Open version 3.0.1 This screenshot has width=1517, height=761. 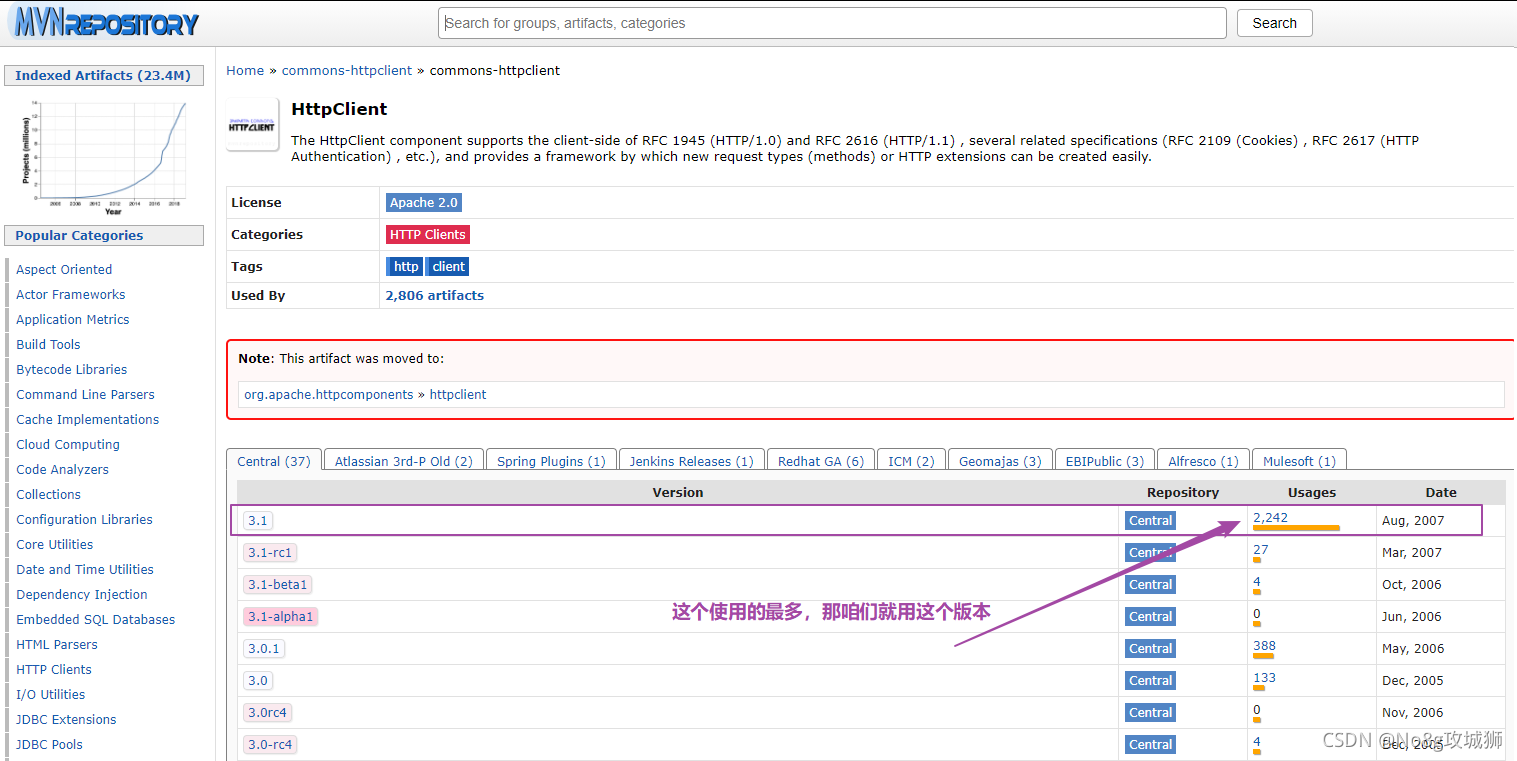coord(264,648)
